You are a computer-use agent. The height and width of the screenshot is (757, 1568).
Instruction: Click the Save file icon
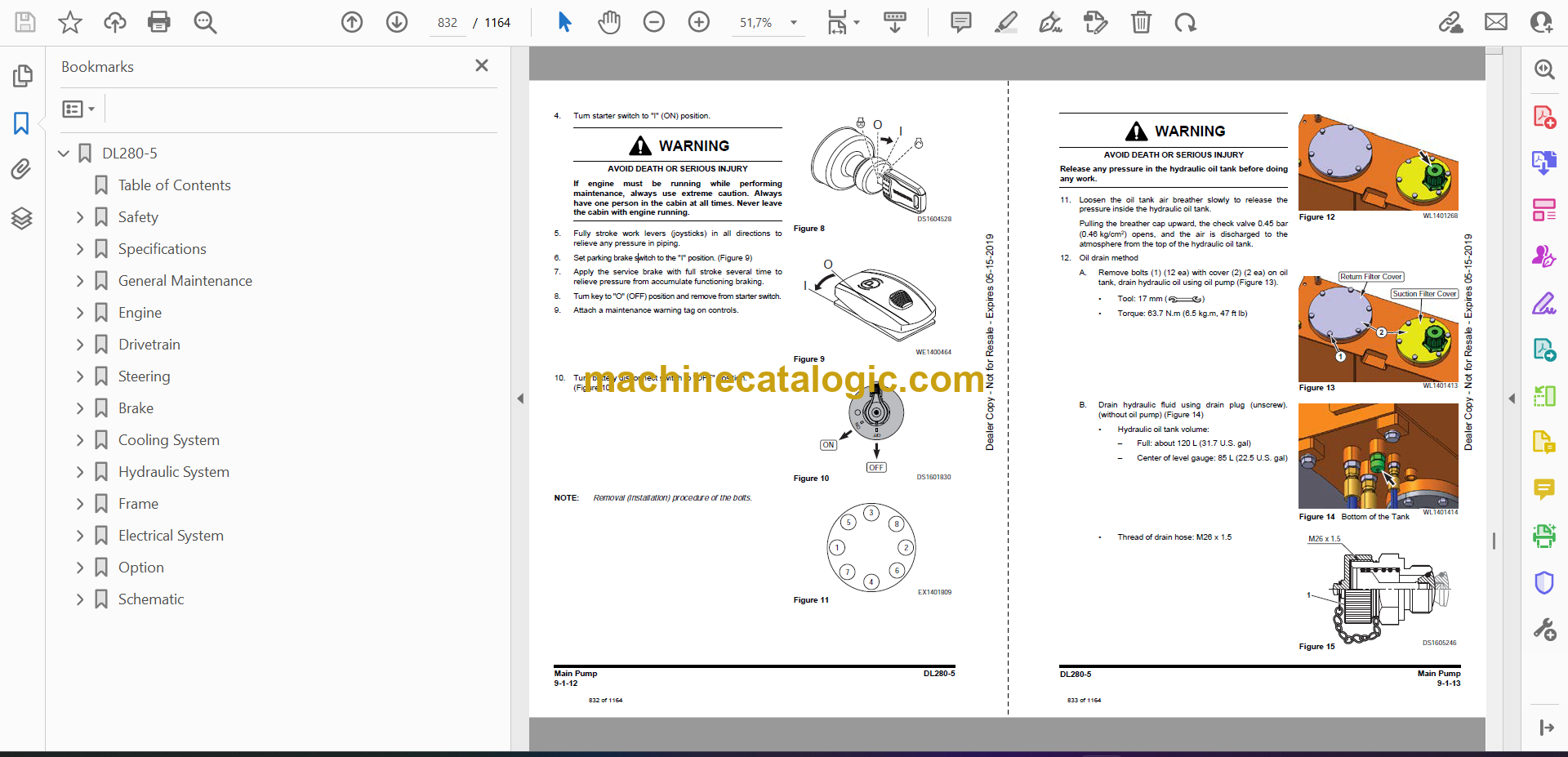tap(25, 22)
